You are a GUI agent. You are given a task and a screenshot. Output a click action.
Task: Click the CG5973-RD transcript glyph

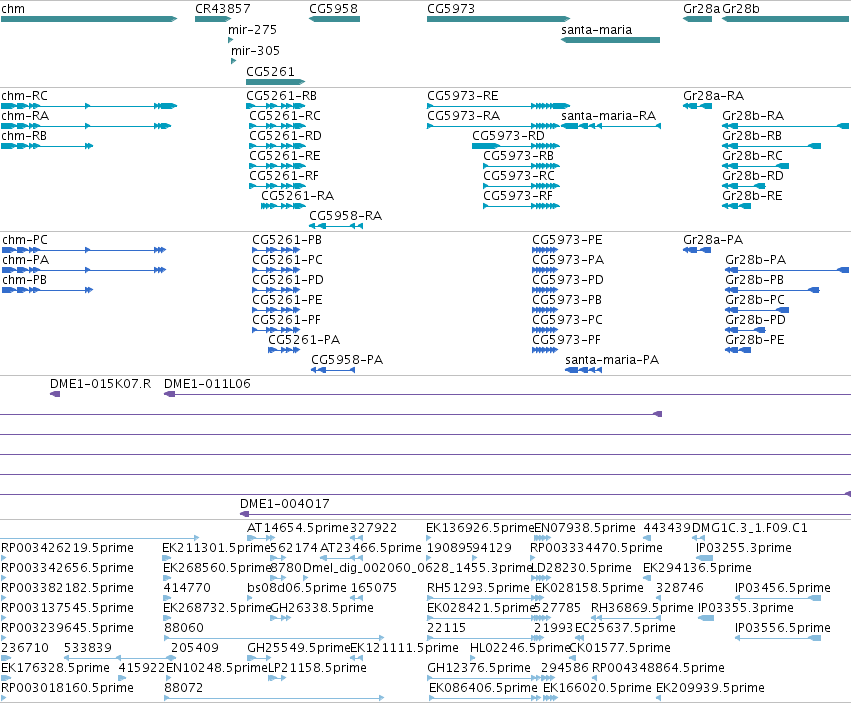point(516,146)
